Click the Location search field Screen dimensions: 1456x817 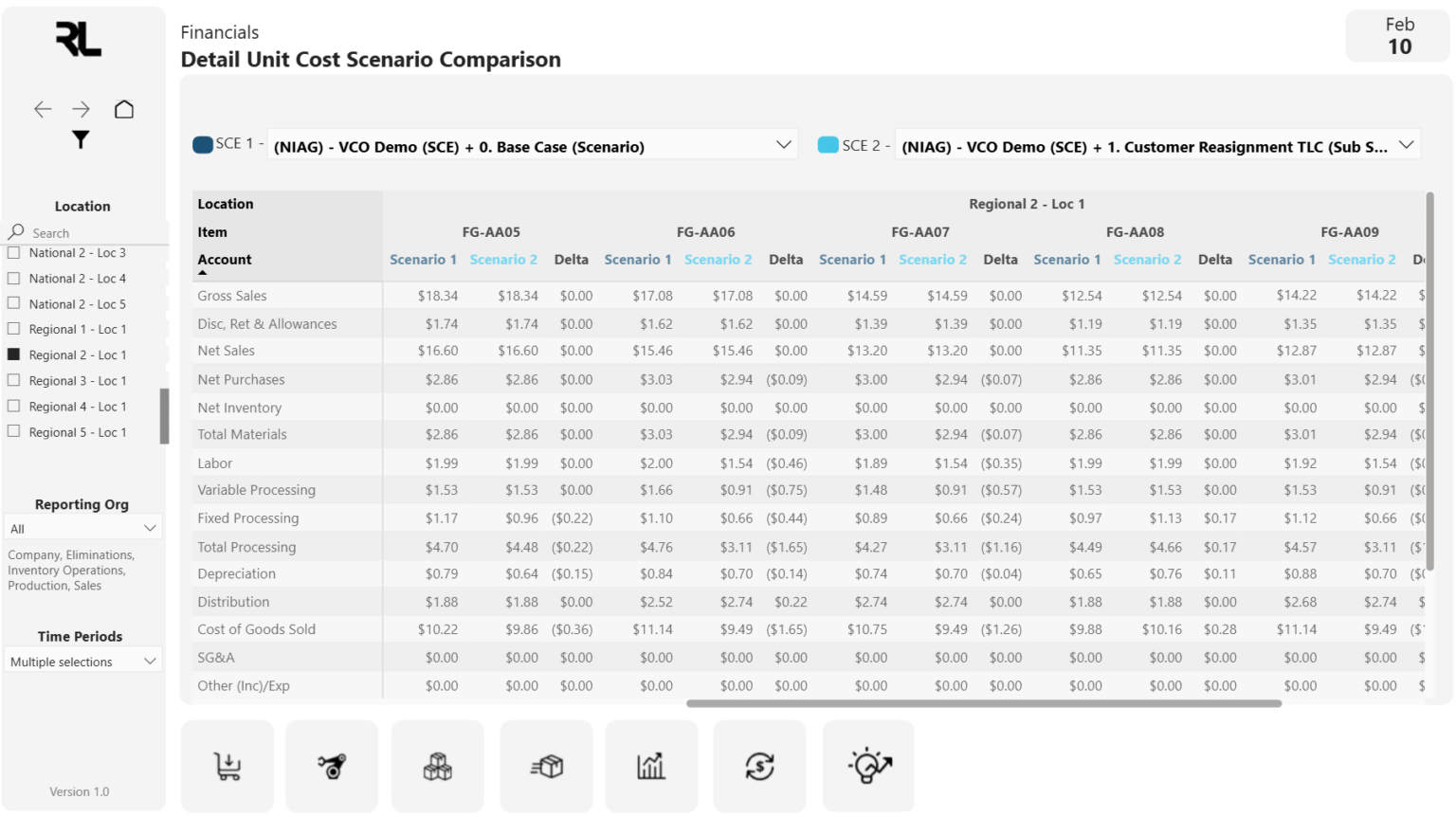(x=95, y=233)
